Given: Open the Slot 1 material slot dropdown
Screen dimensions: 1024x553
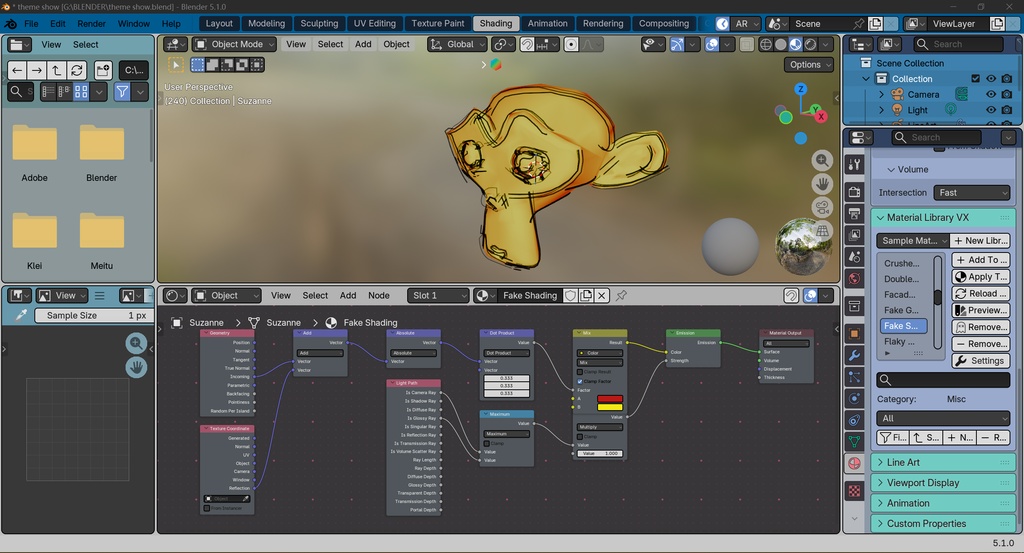Looking at the screenshot, I should click(438, 296).
